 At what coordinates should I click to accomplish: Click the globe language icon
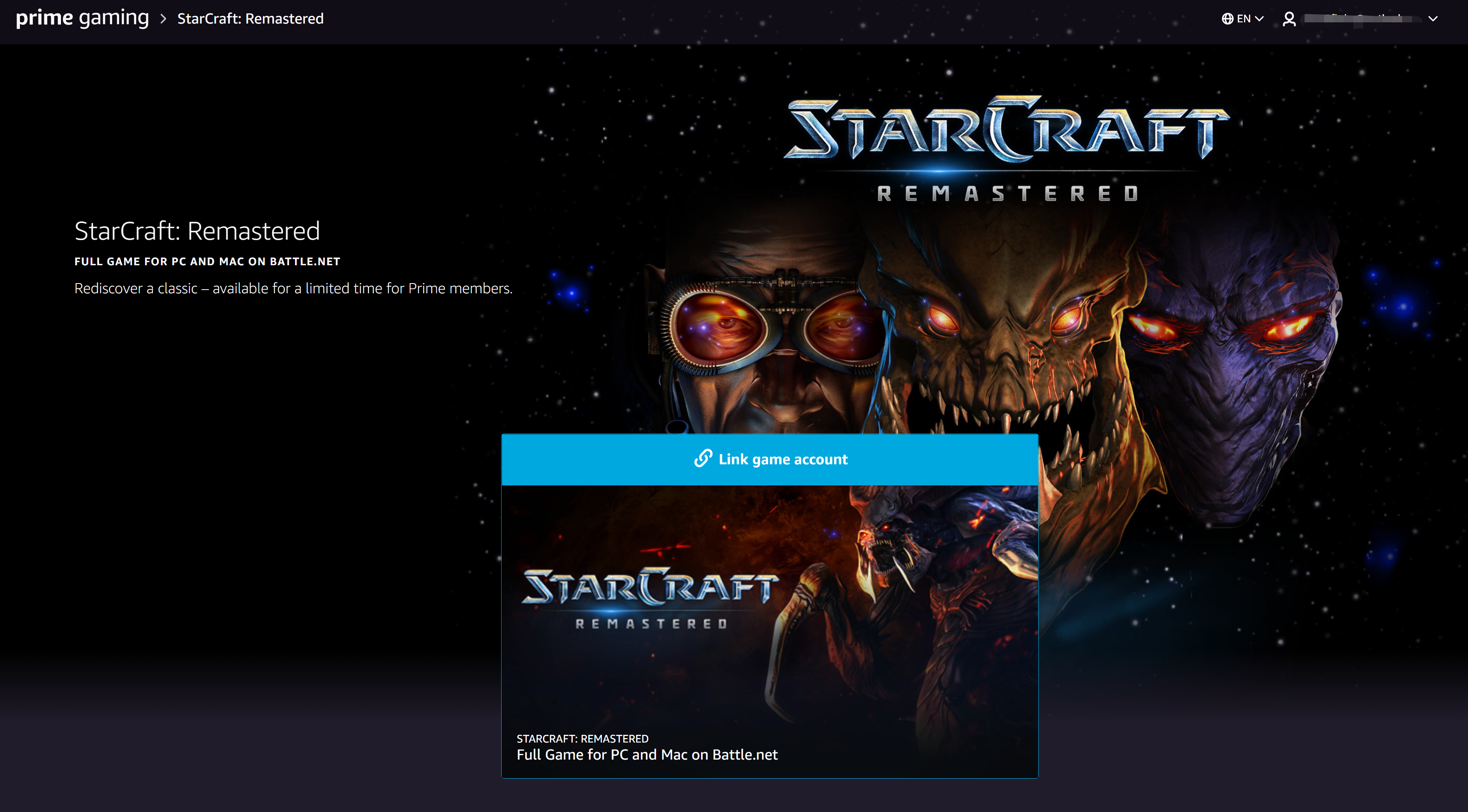click(x=1227, y=19)
